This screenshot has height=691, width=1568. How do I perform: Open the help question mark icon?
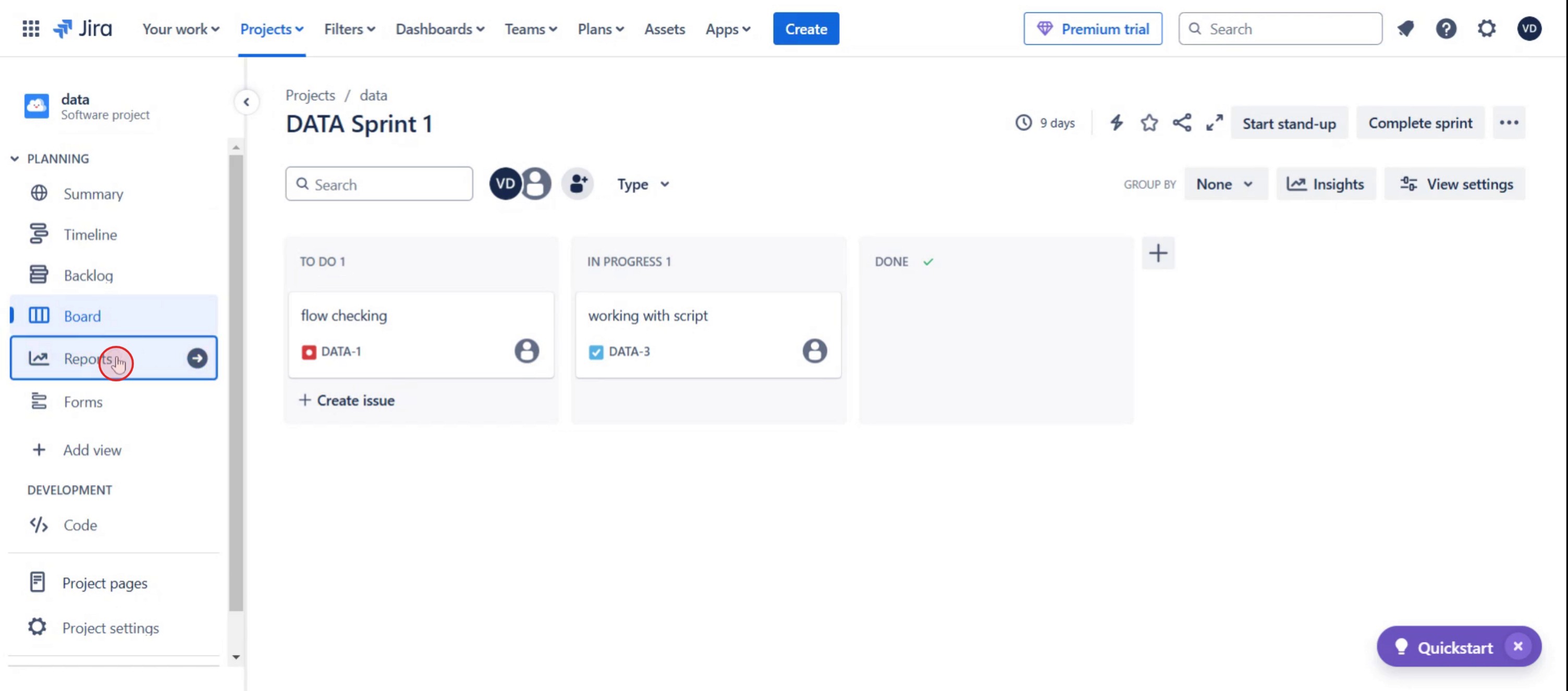pyautogui.click(x=1445, y=29)
